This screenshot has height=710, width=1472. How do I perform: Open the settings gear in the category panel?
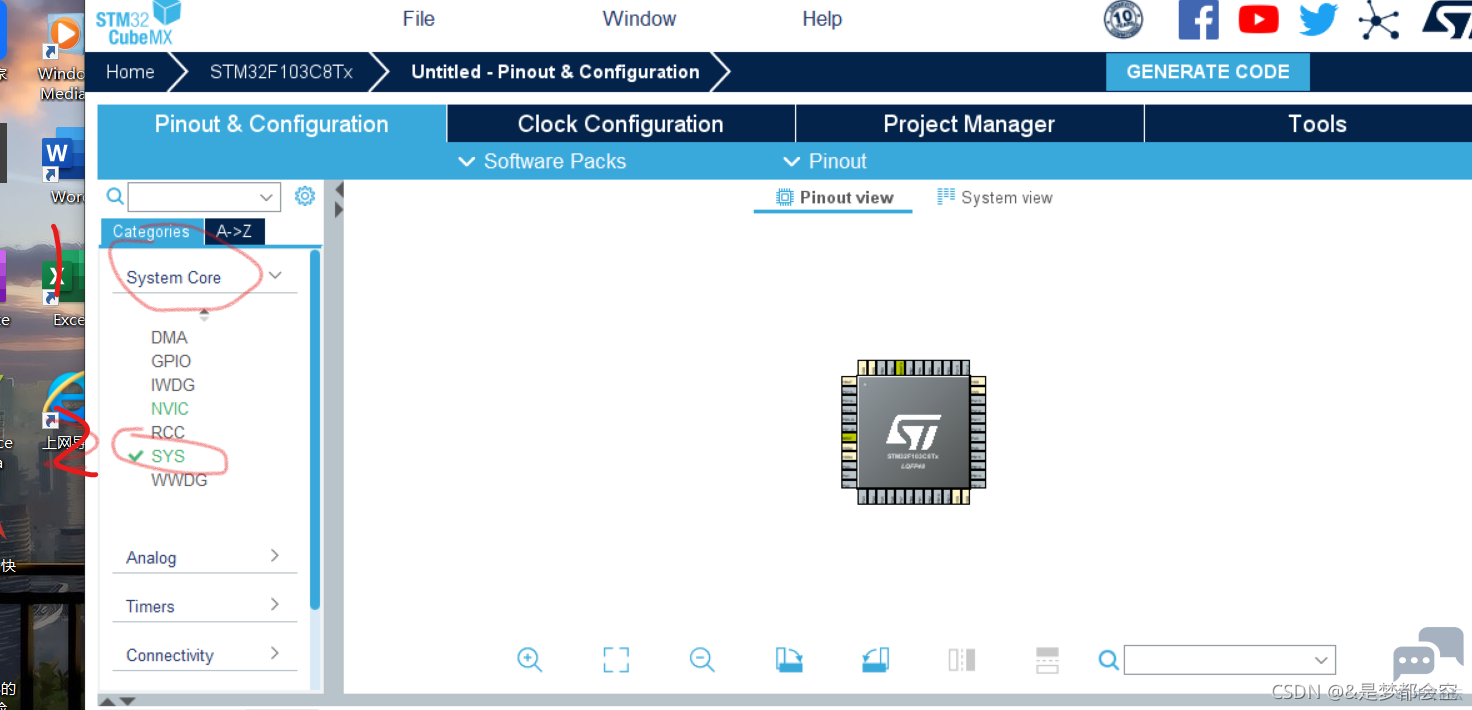(305, 196)
